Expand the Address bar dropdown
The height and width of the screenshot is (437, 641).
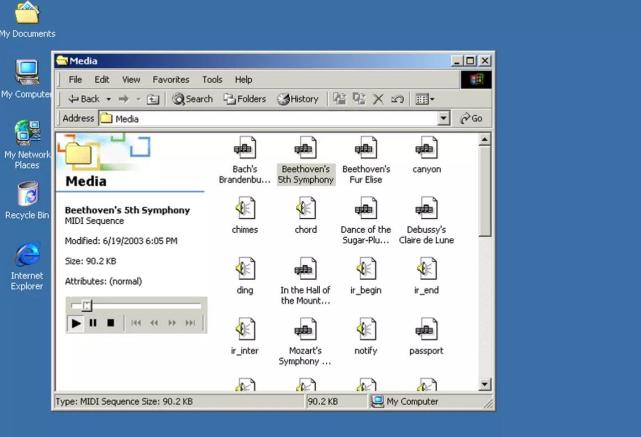click(443, 119)
